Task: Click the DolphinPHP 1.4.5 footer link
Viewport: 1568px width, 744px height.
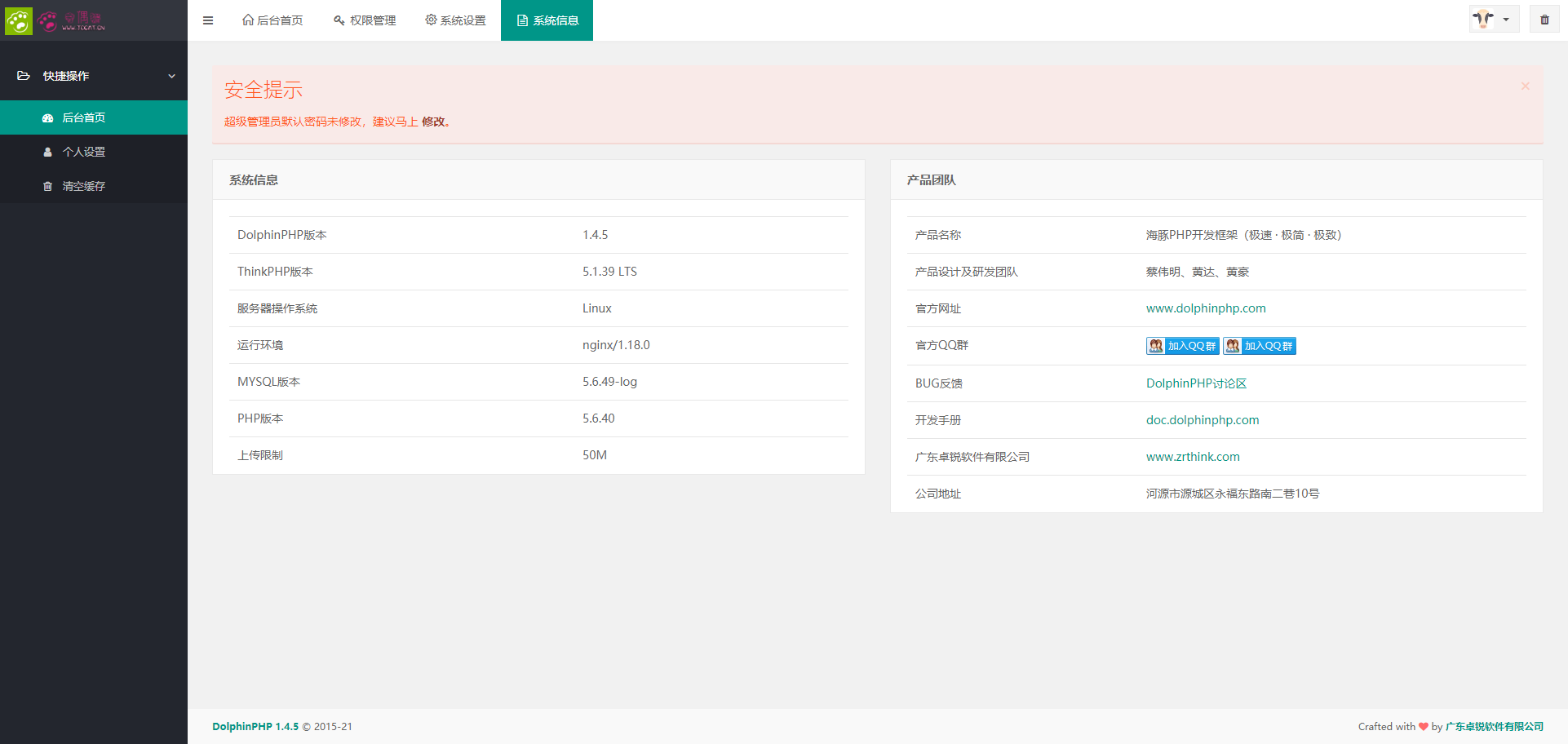Action: coord(255,727)
